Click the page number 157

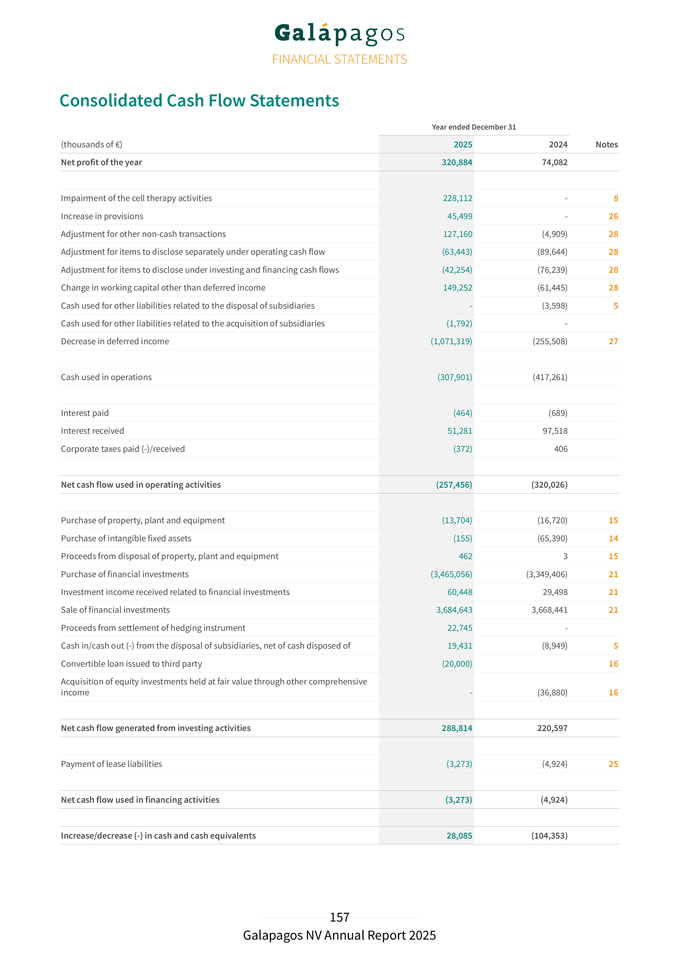click(339, 917)
